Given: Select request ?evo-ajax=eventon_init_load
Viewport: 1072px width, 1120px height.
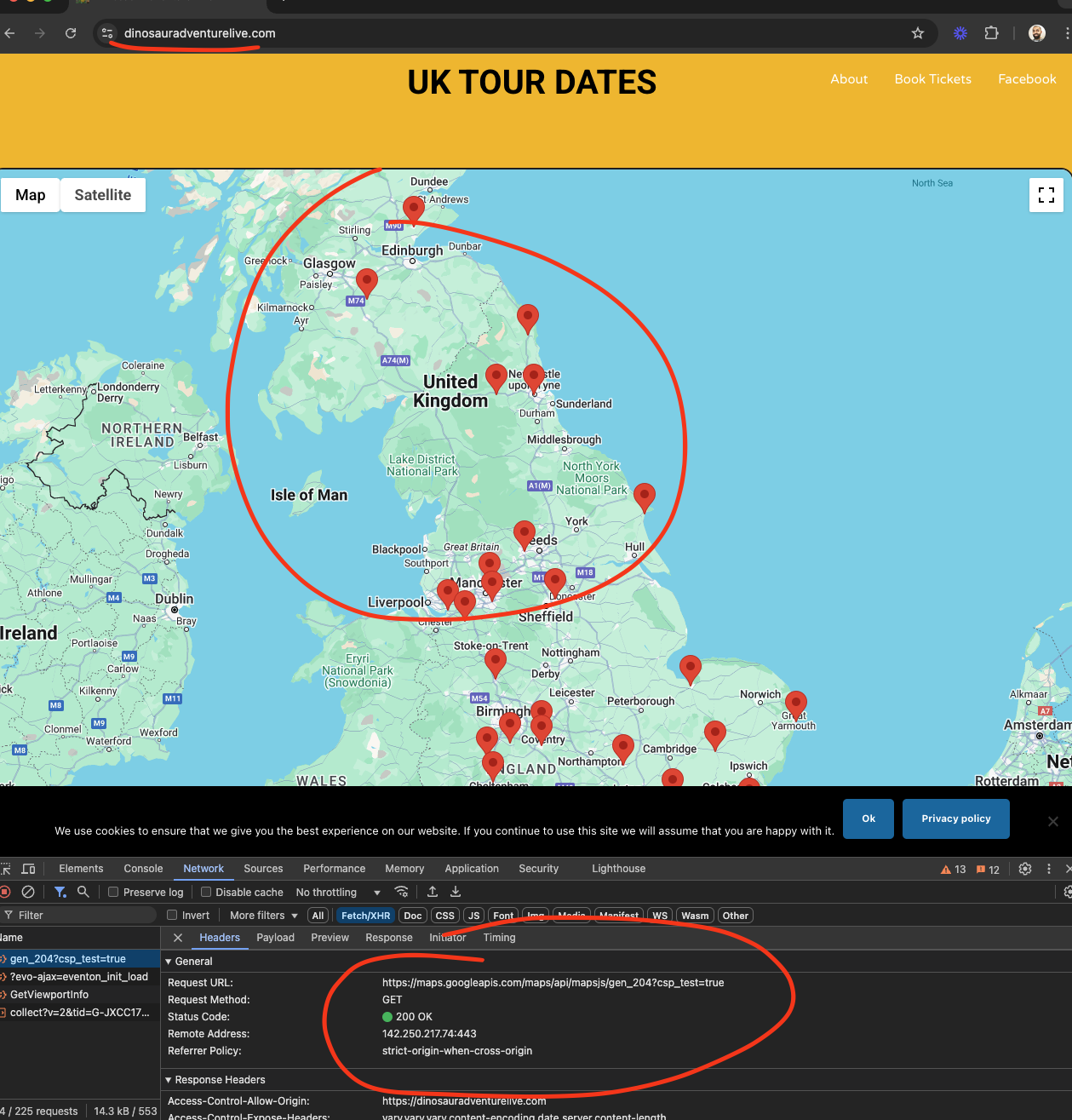Looking at the screenshot, I should click(x=80, y=977).
